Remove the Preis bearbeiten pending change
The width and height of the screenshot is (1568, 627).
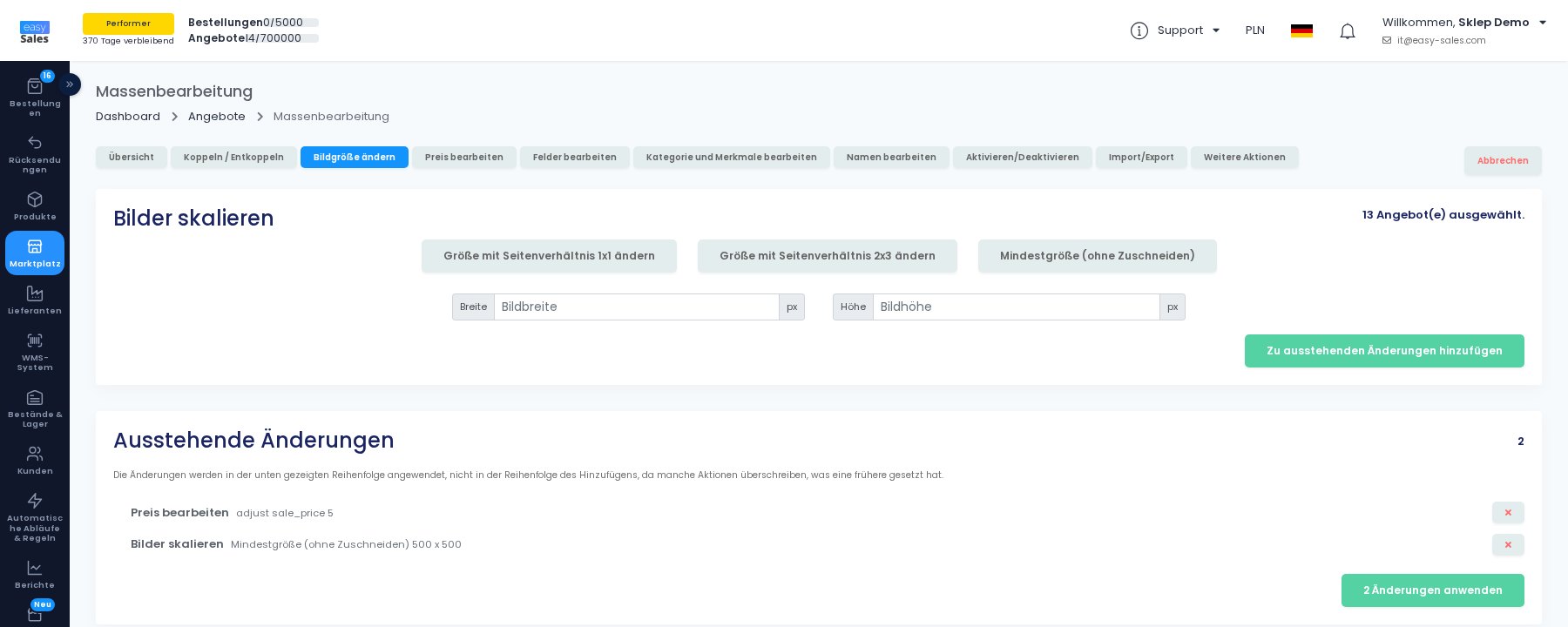click(x=1508, y=513)
